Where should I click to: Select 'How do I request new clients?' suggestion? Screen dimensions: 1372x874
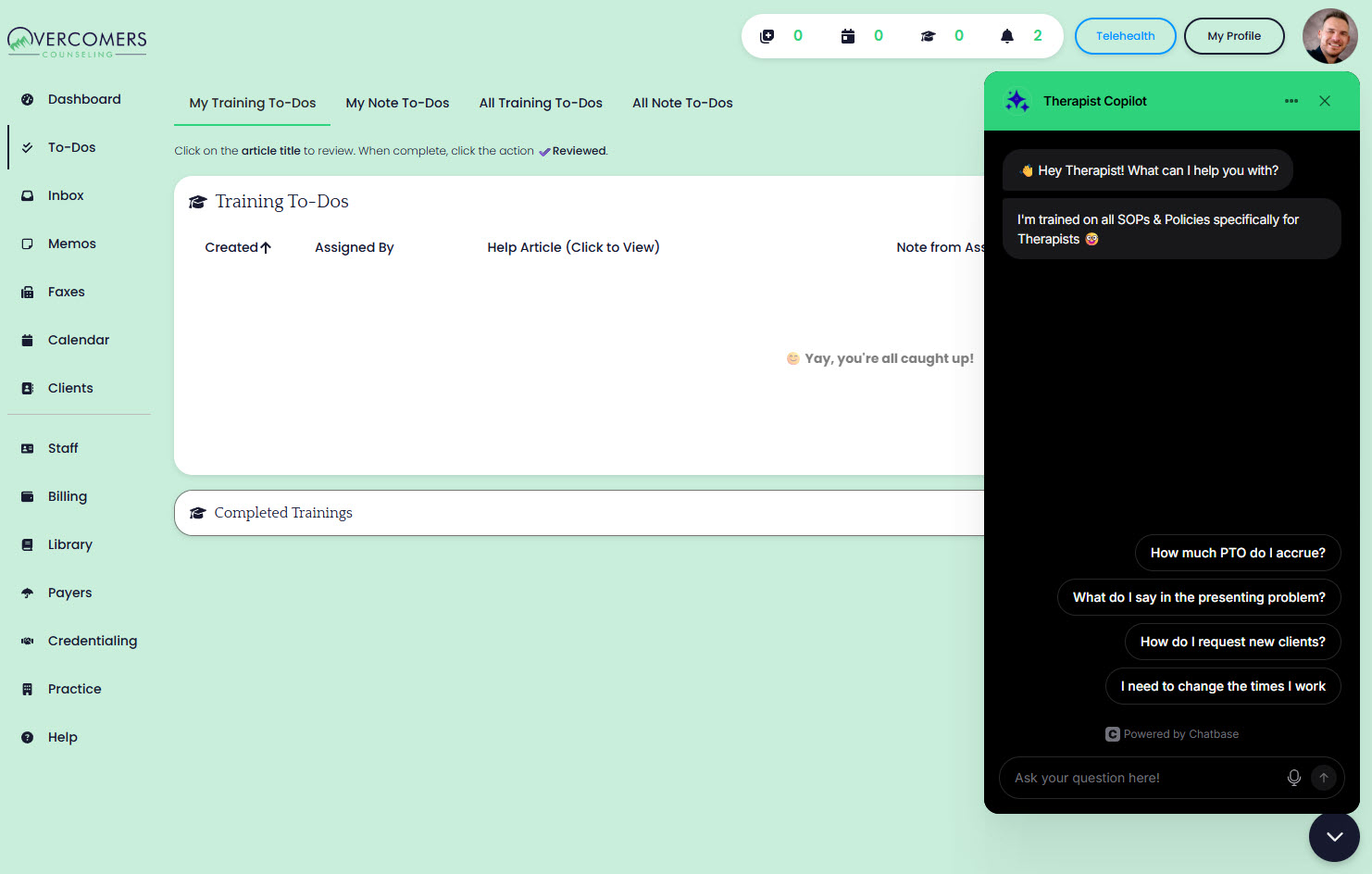(x=1233, y=642)
